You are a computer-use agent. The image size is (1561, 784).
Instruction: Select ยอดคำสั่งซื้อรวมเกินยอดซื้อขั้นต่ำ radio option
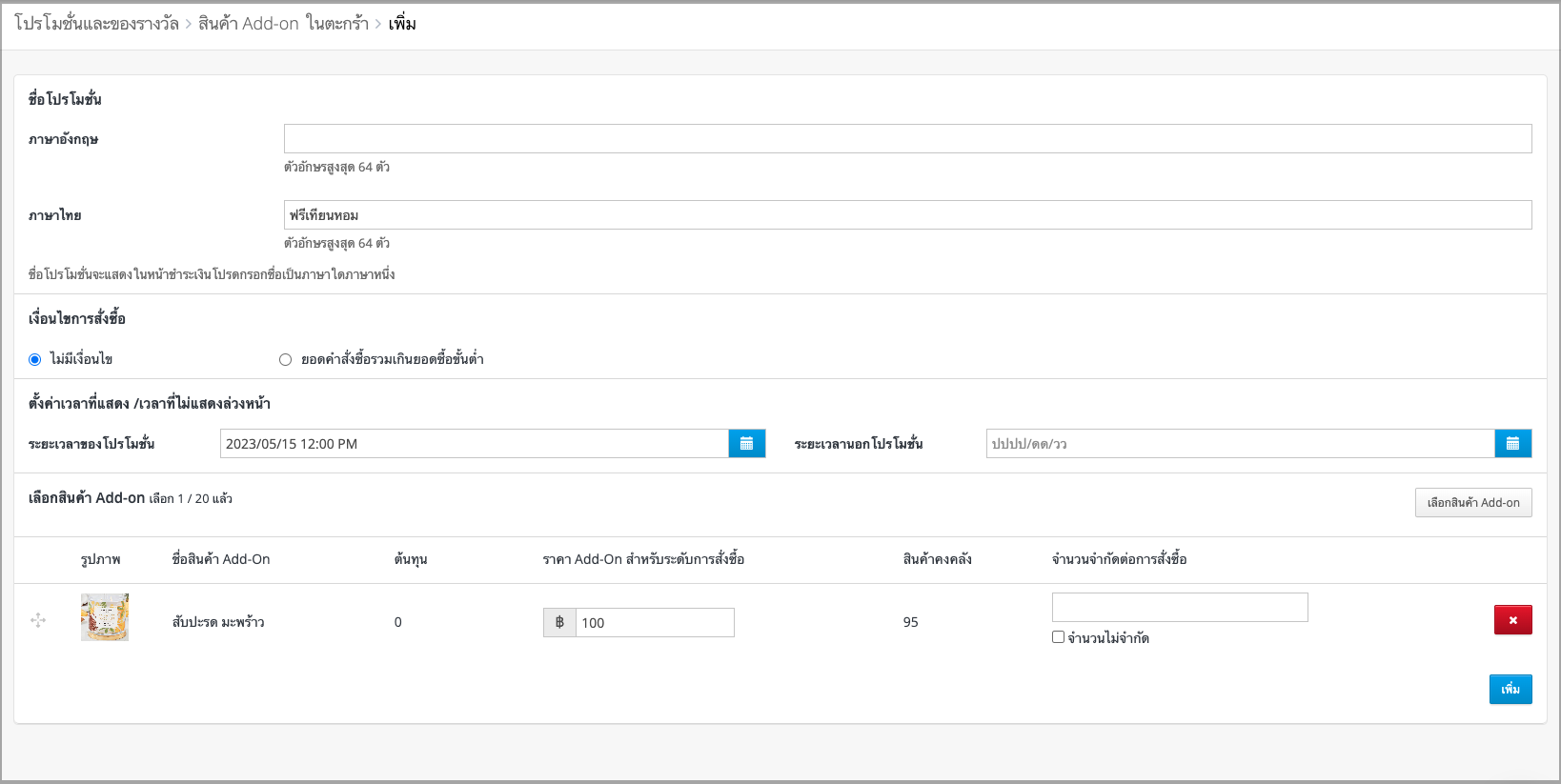pyautogui.click(x=285, y=360)
